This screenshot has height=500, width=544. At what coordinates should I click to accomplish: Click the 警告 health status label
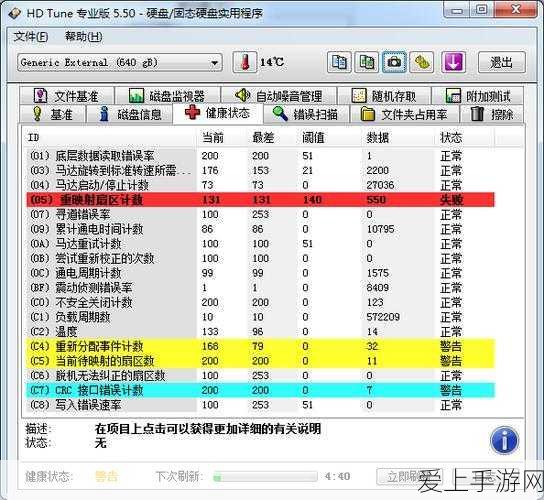pos(107,476)
